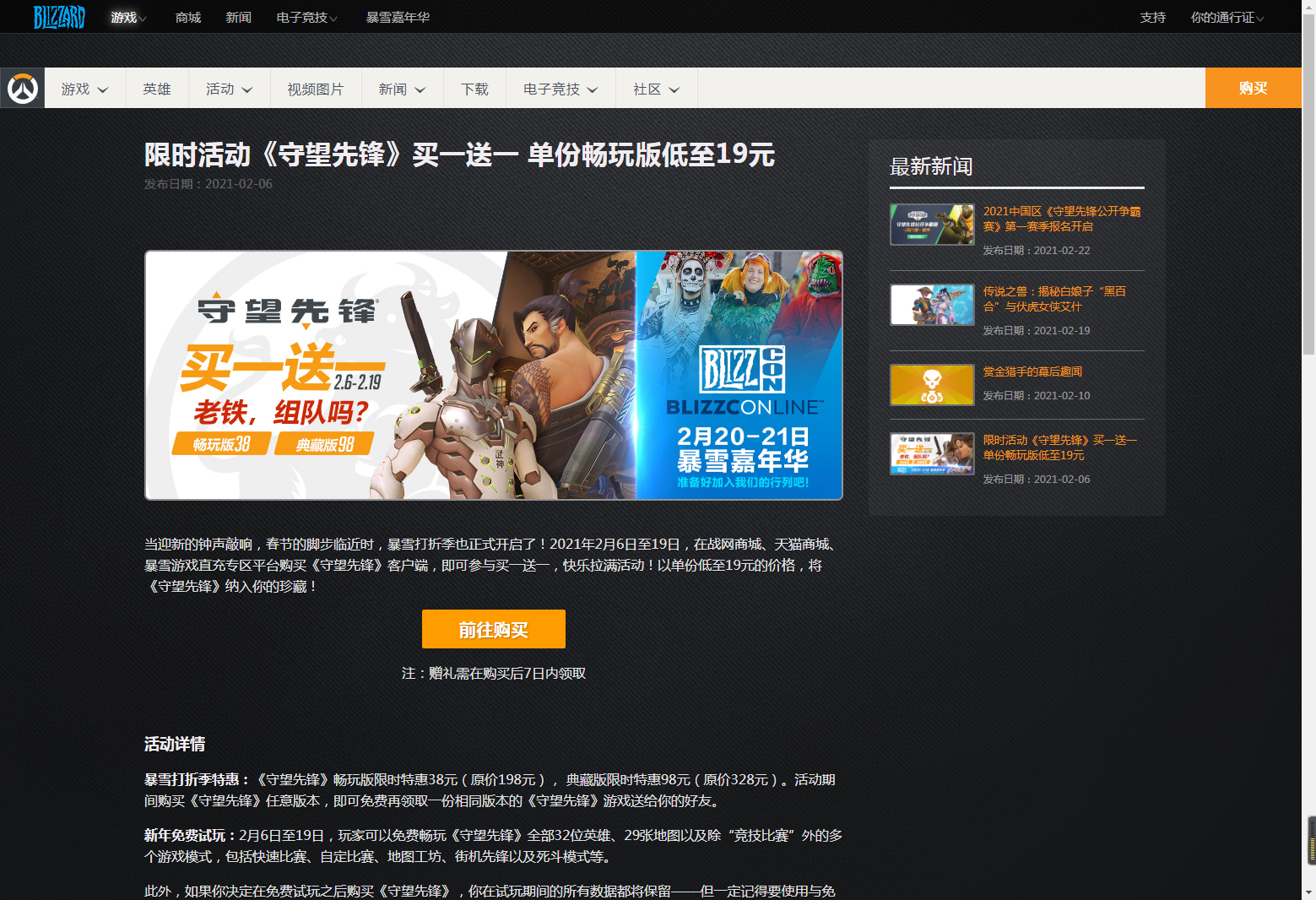1316x900 pixels.
Task: Click the 新年免费试玩 paragraph label
Action: (190, 836)
